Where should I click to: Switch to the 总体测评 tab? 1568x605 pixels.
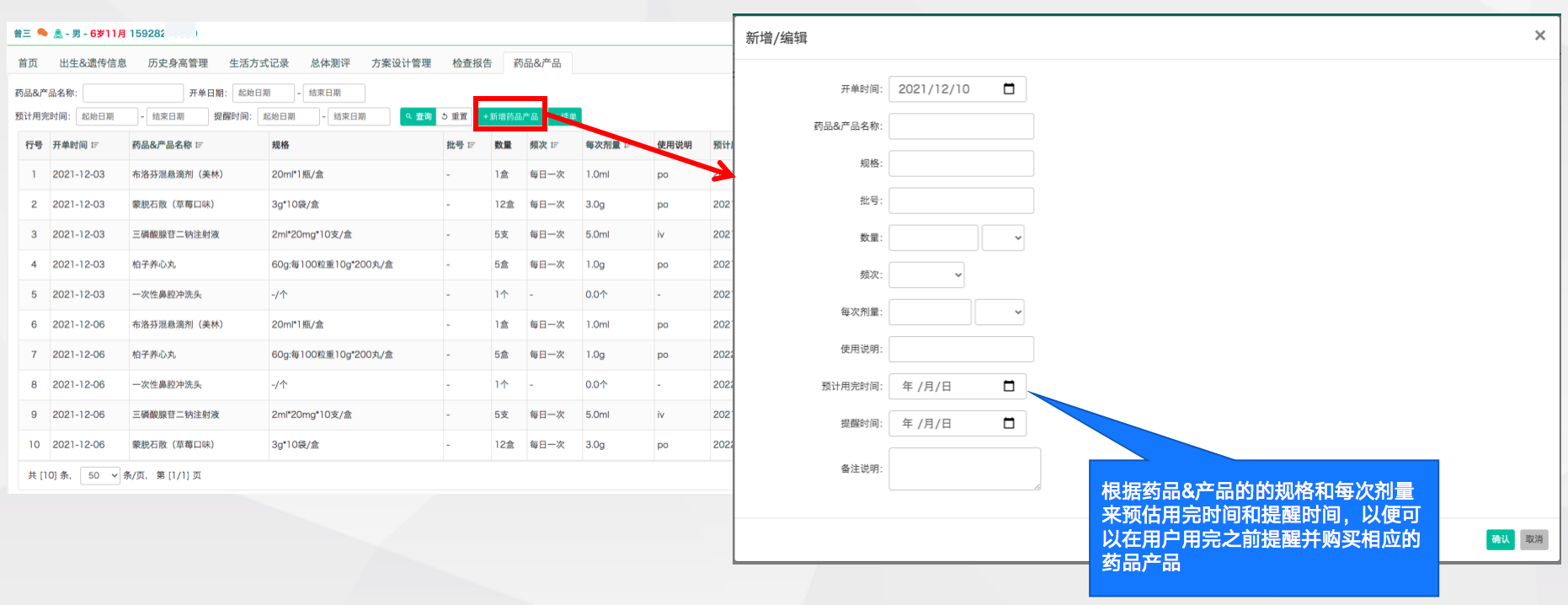coord(330,63)
